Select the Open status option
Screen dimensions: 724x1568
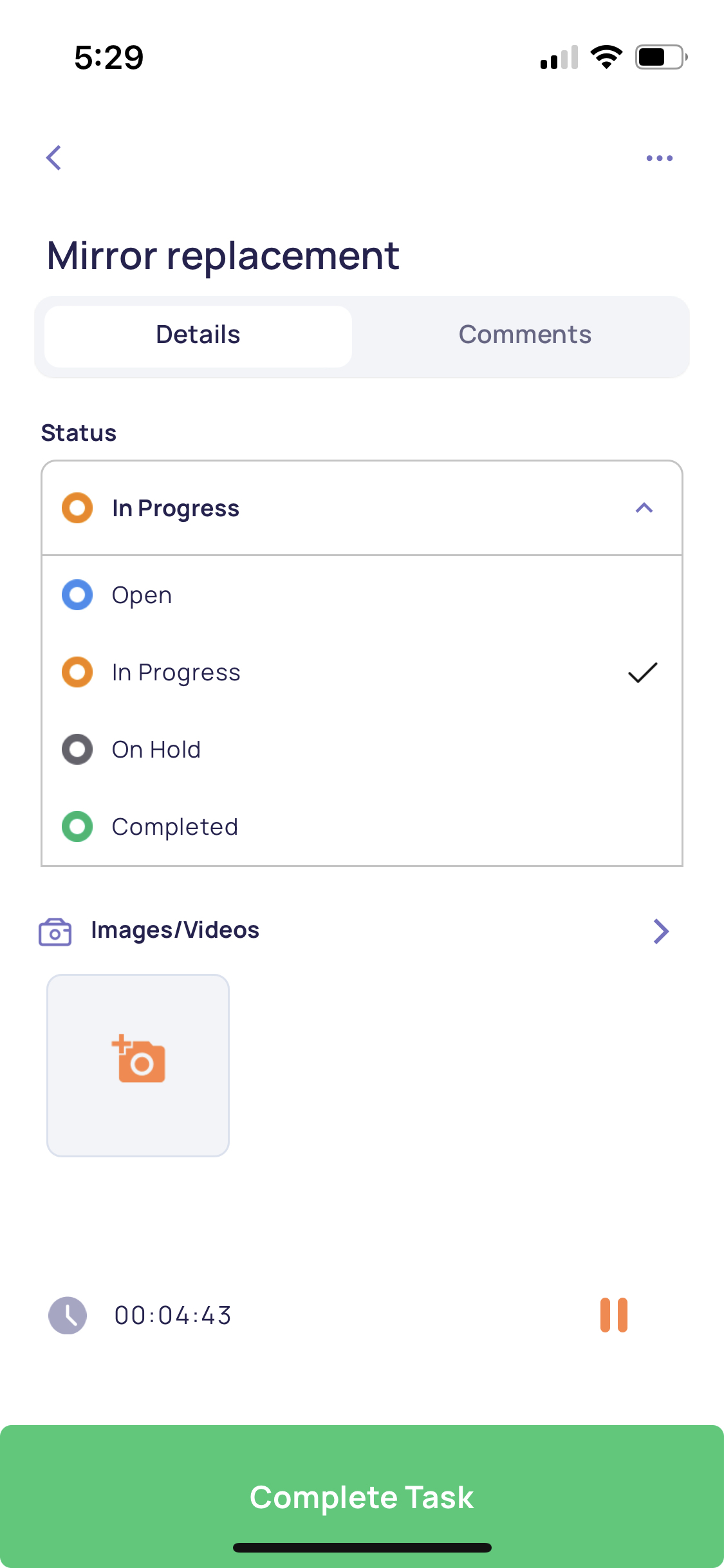pyautogui.click(x=362, y=595)
